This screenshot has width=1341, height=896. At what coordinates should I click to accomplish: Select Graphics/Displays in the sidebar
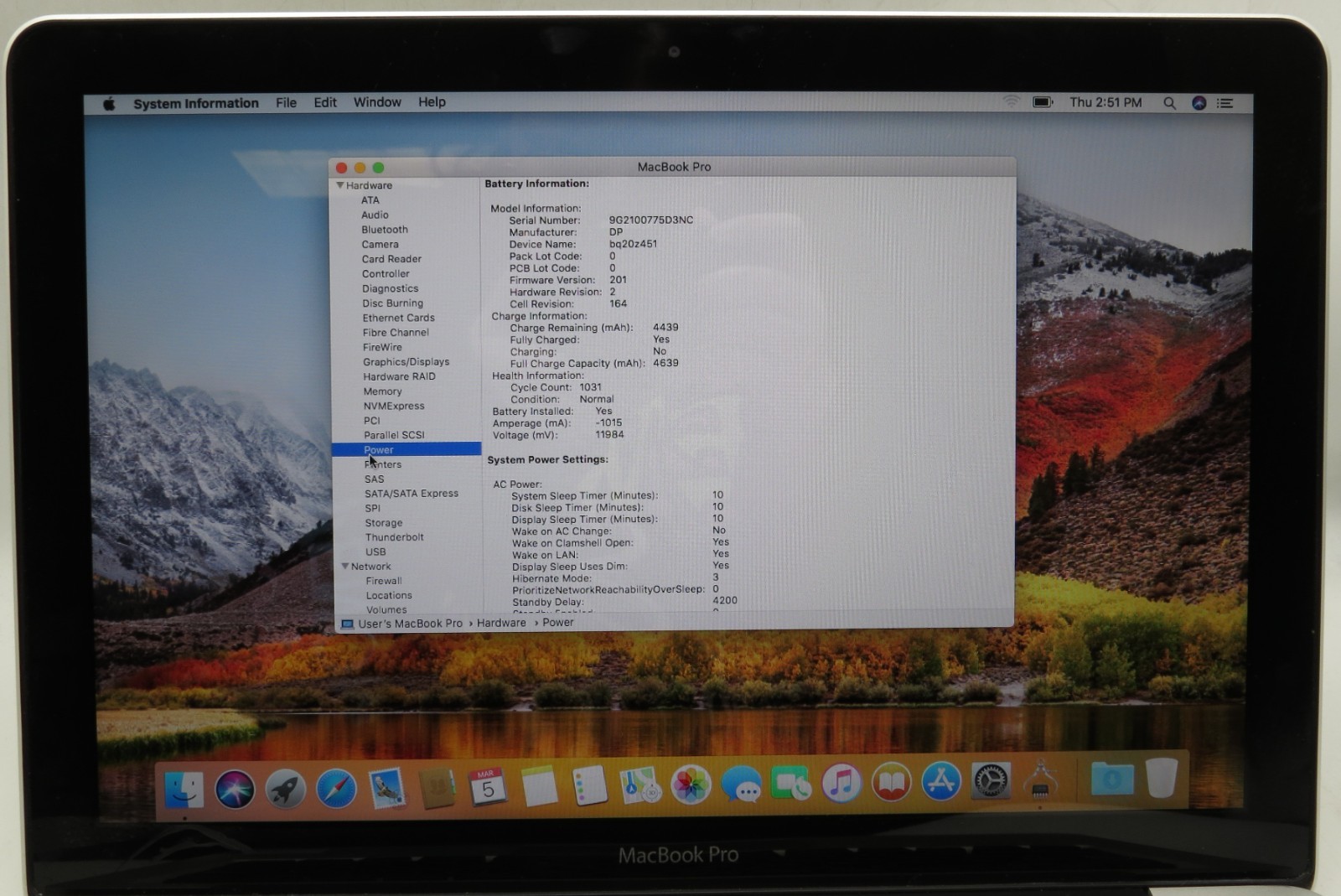click(x=406, y=362)
